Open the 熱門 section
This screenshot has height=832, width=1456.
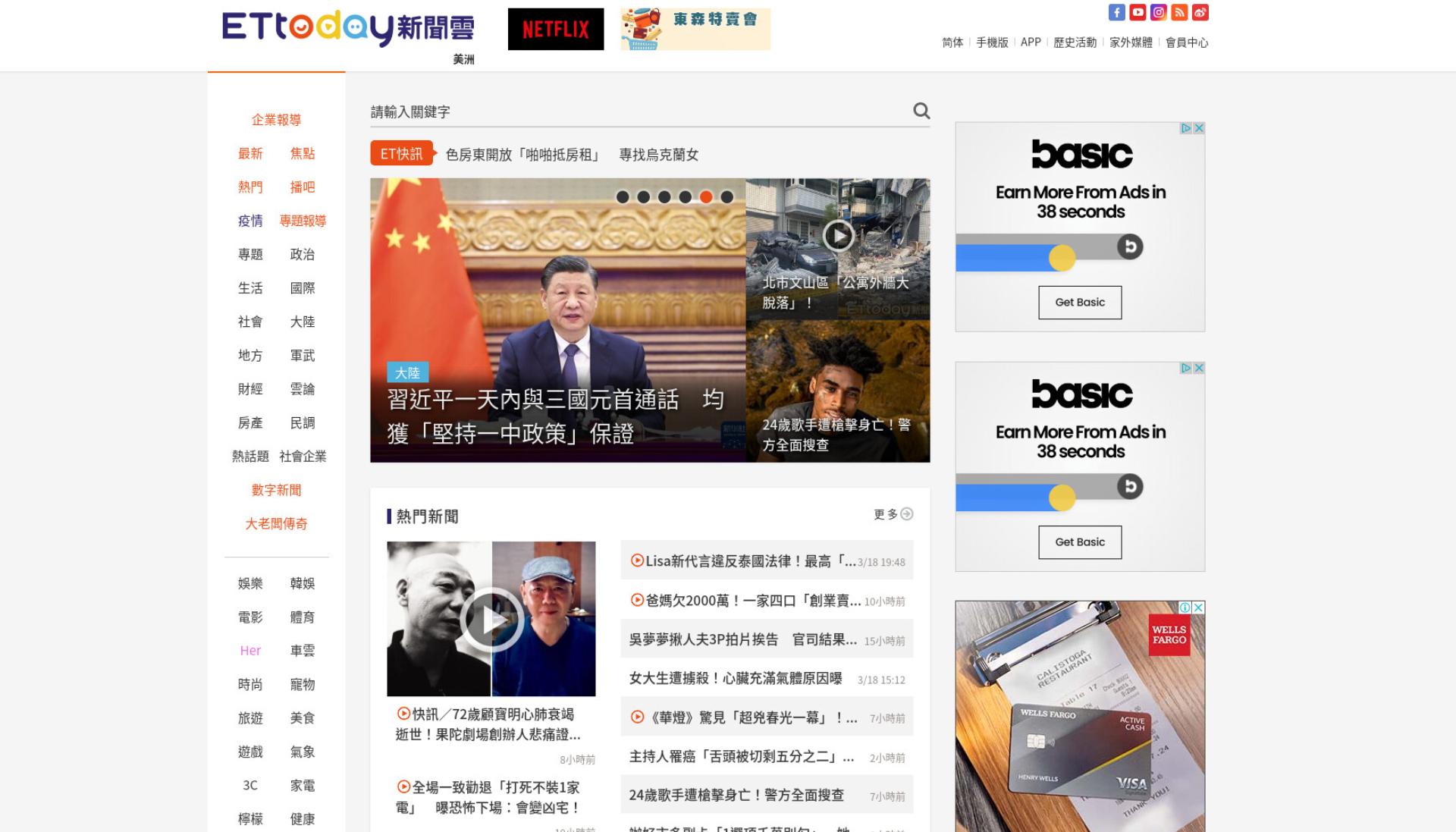(x=250, y=187)
